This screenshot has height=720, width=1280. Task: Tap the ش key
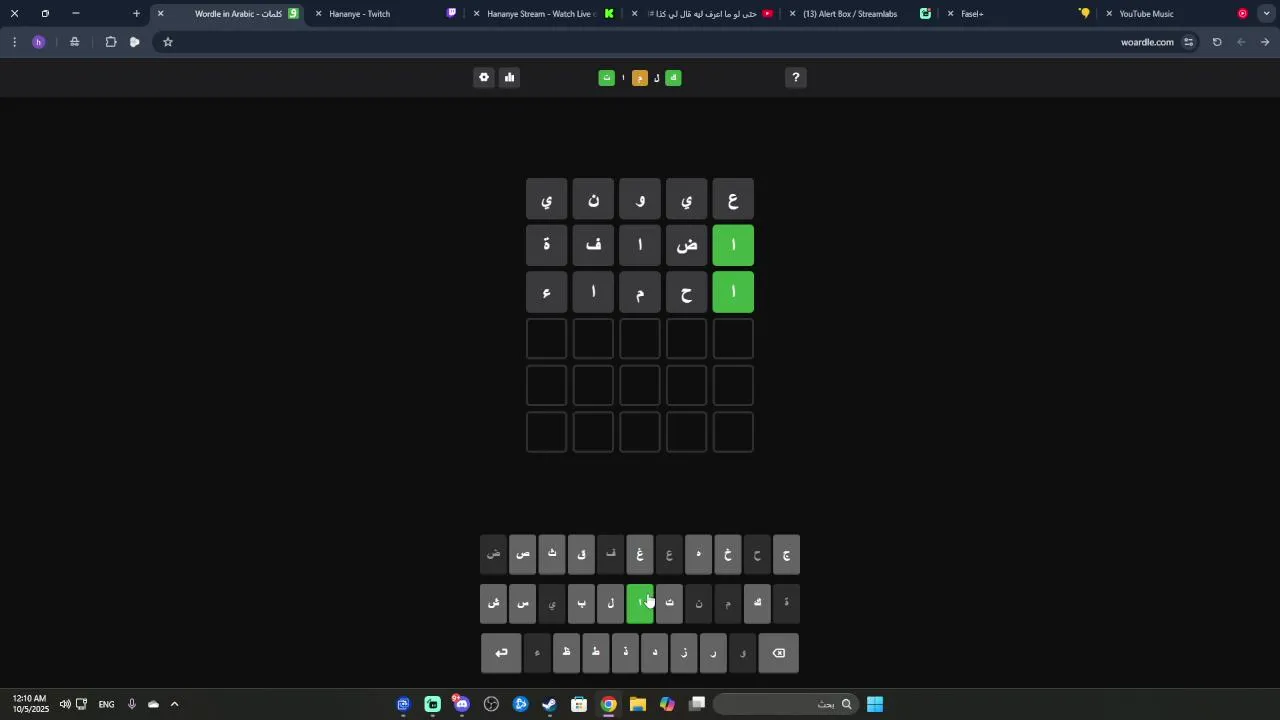coord(494,603)
